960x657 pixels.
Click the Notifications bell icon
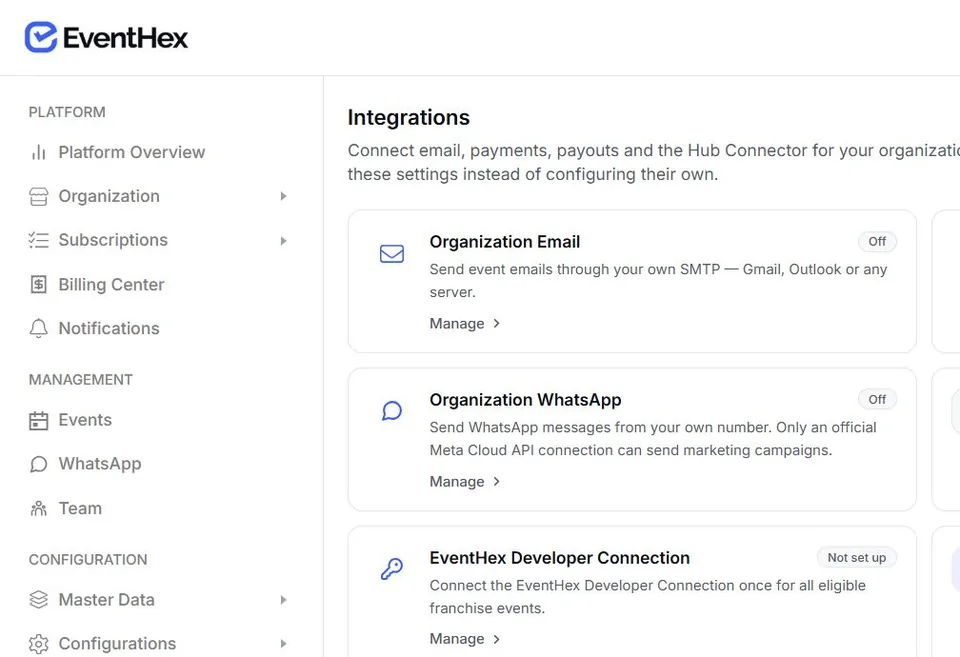pos(39,329)
